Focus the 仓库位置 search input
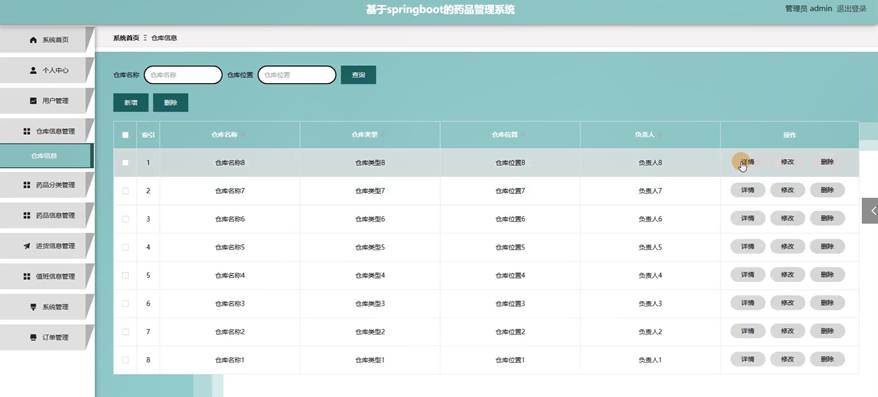 click(297, 75)
